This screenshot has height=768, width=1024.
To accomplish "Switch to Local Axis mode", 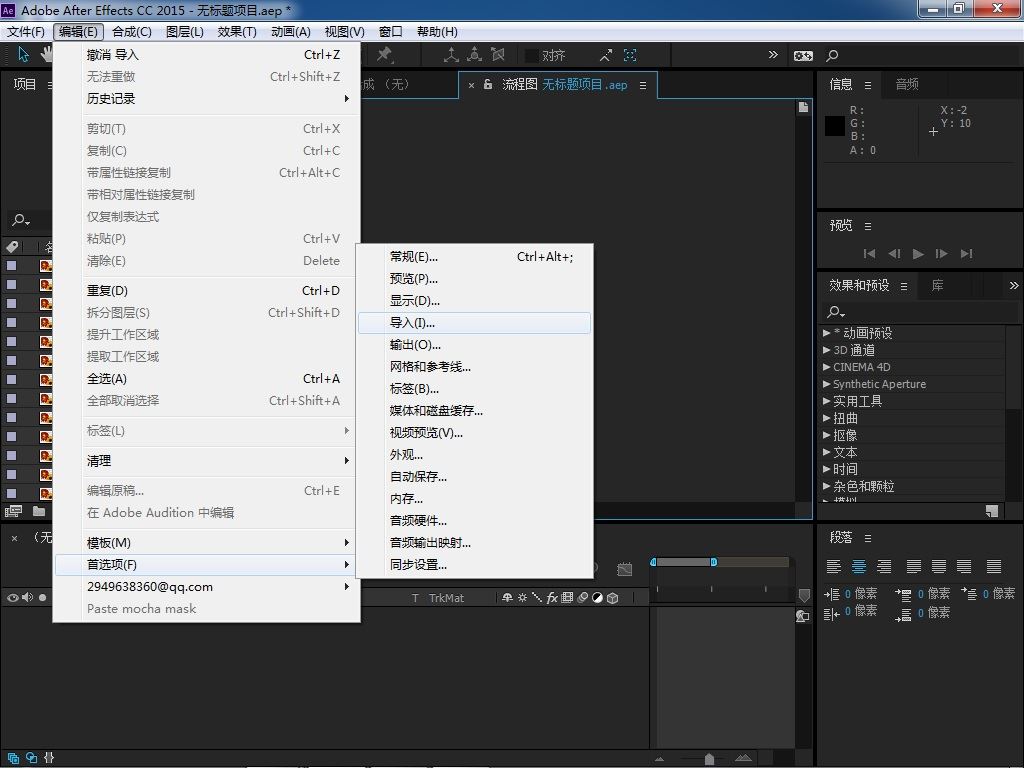I will (x=451, y=55).
